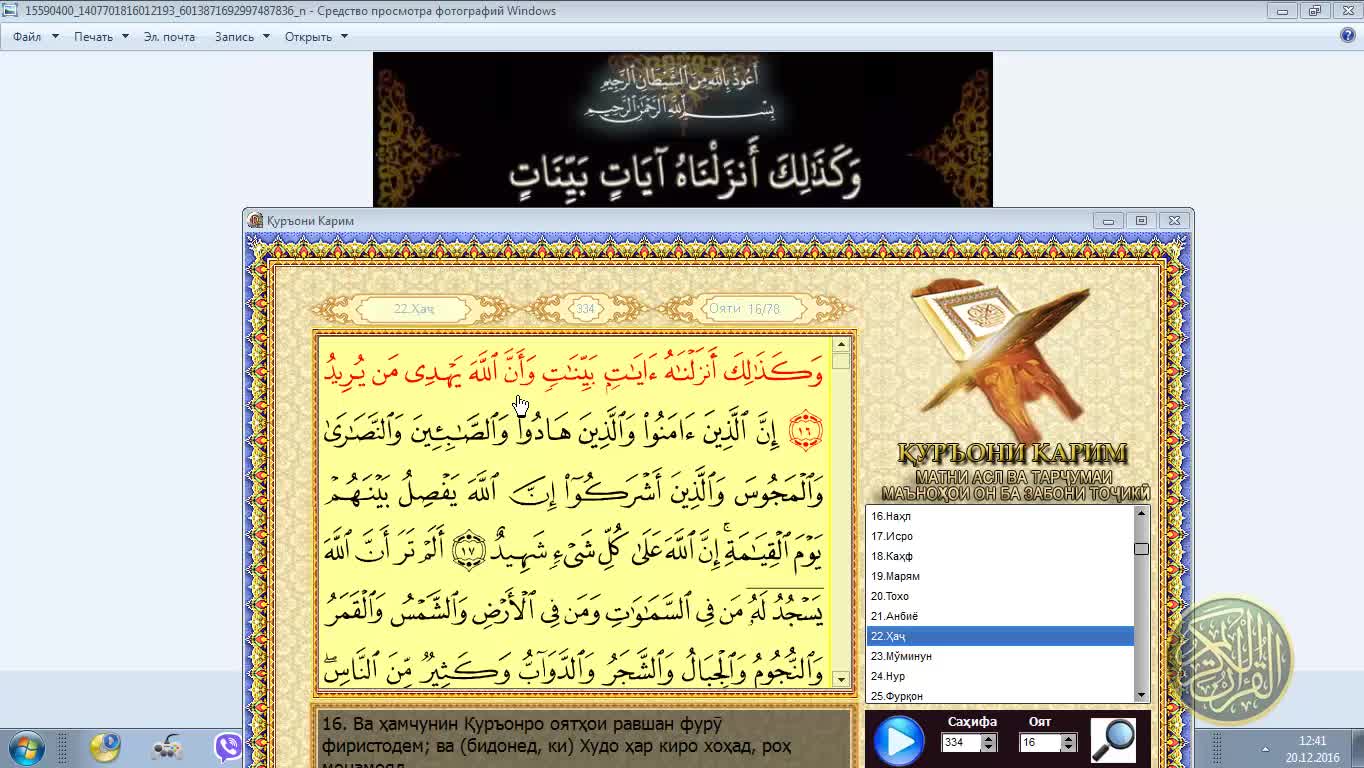Select surah 20.Тоҳо in the list
Screen dimensions: 1364x768
pyautogui.click(x=1000, y=596)
